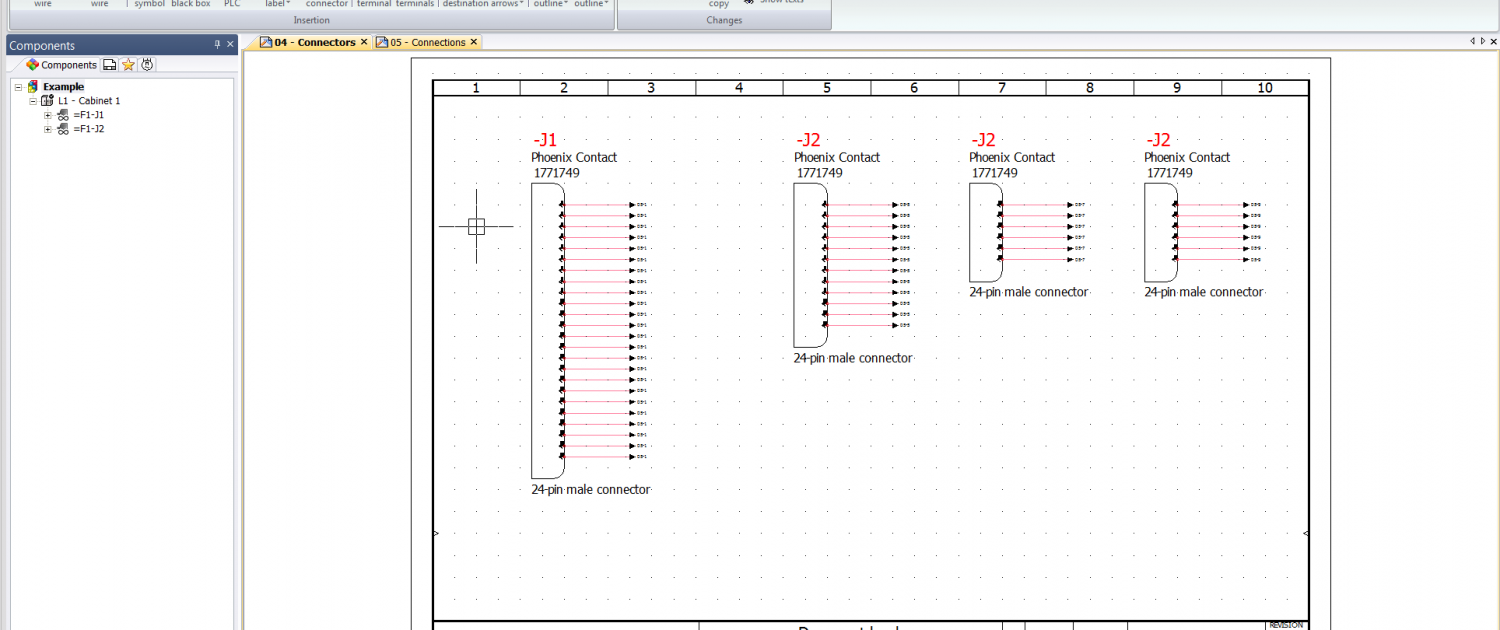Insert a connector from the ribbon

[327, 4]
